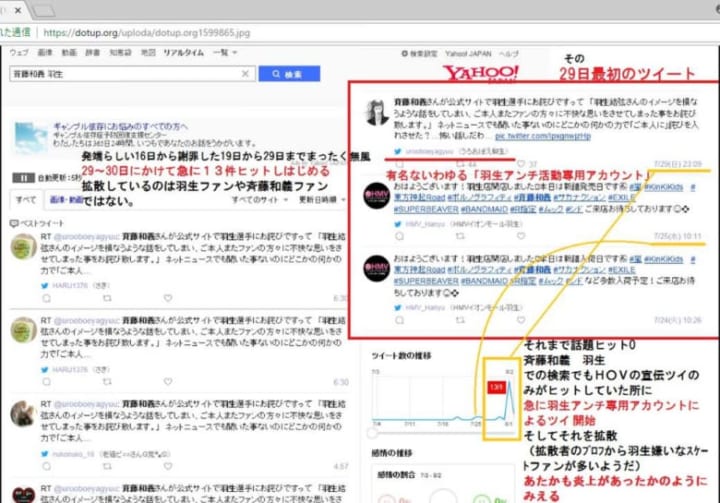720x503 pixels.
Task: Open the first tweet's green avatar thumbnail
Action: click(x=24, y=250)
